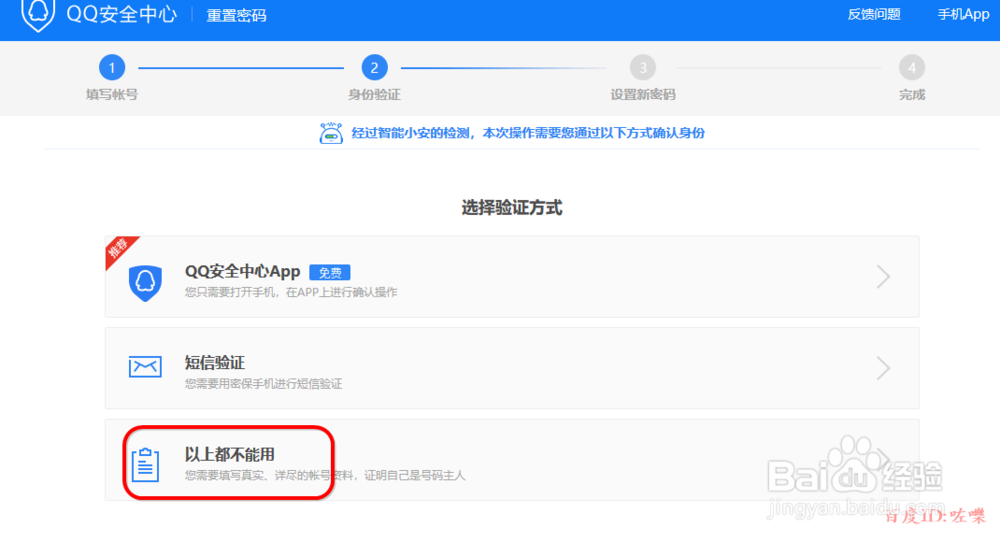Click step 2 circle 身份验证
This screenshot has height=542, width=1000.
(374, 68)
